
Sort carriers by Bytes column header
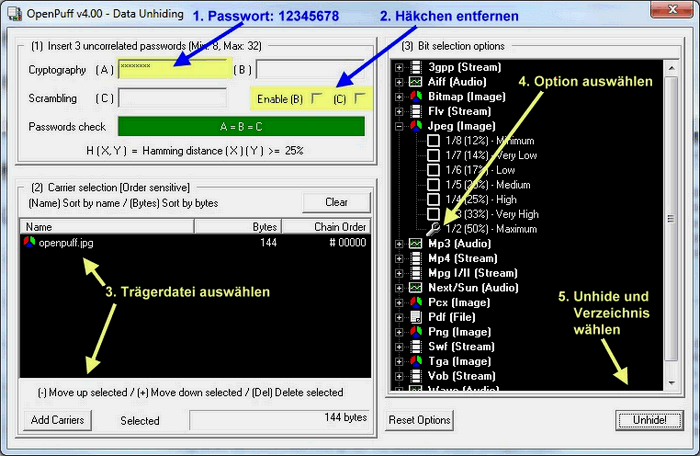[x=238, y=227]
